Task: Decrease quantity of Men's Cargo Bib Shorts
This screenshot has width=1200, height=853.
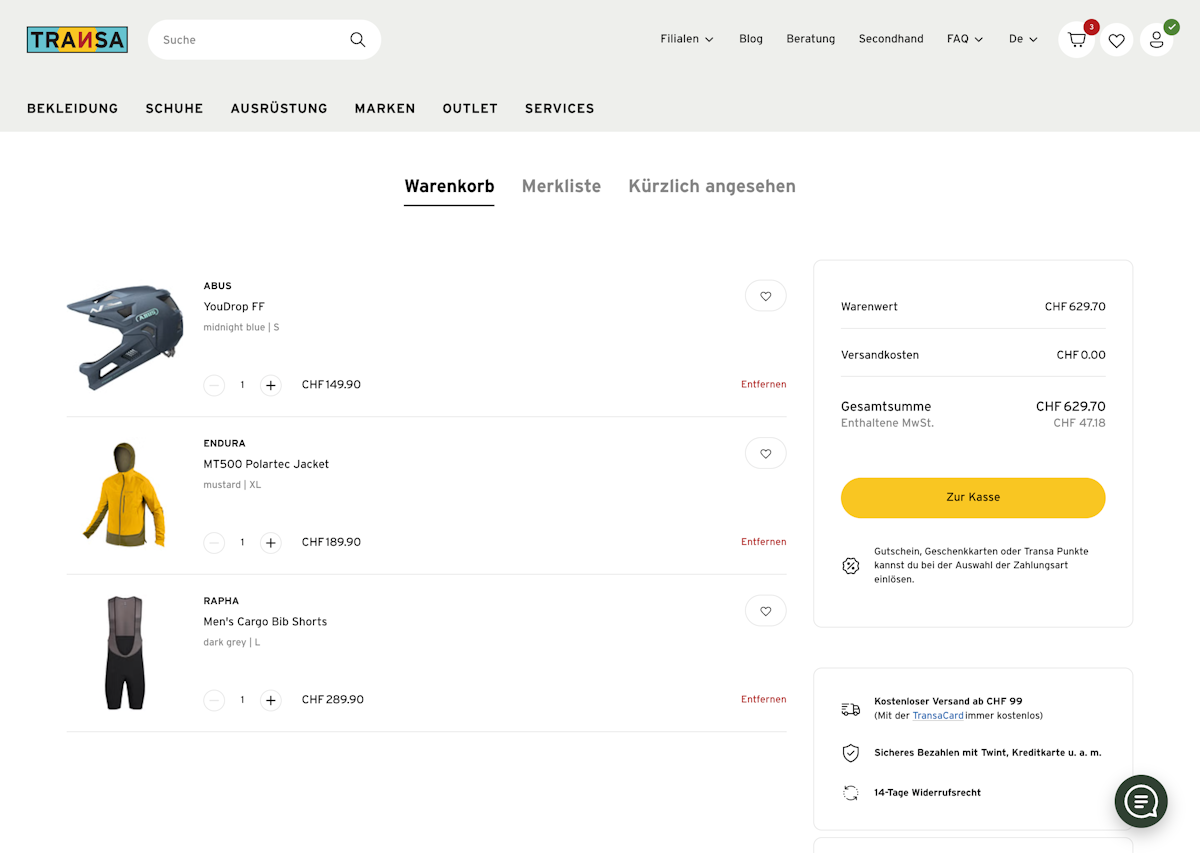Action: (214, 700)
